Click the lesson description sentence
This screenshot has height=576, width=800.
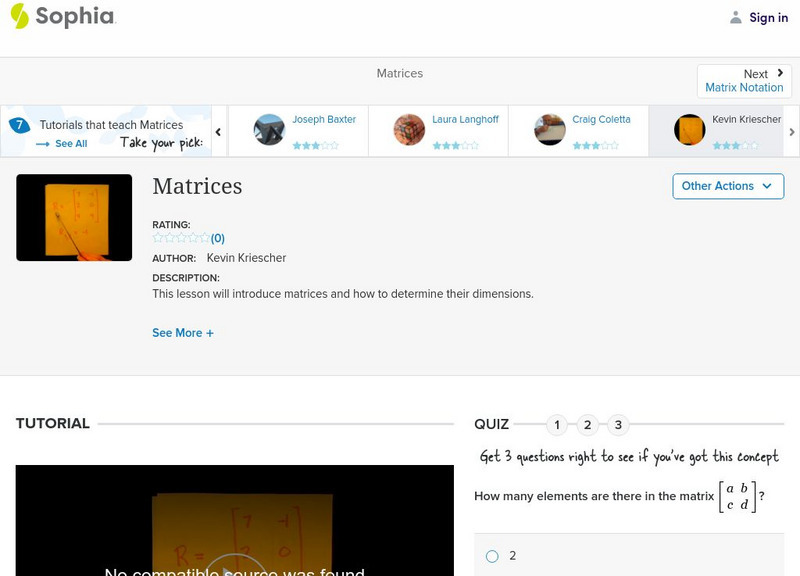point(343,294)
